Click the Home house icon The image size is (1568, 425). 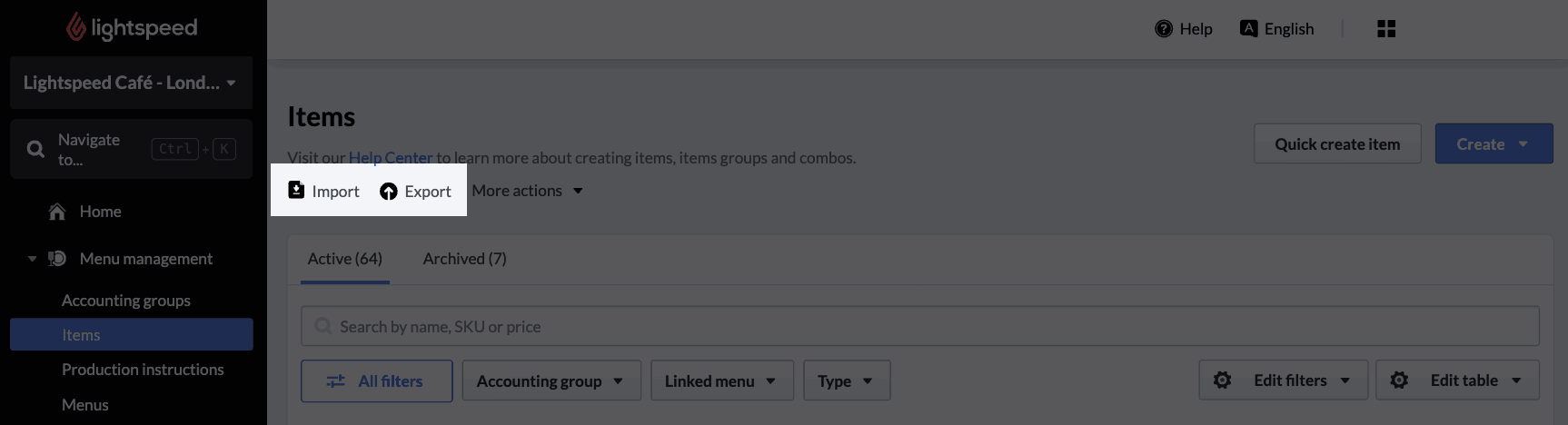click(x=57, y=212)
